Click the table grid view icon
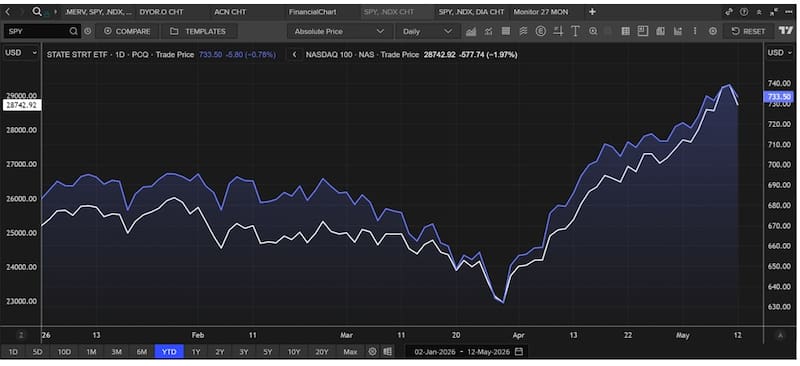This screenshot has height=366, width=800. coord(626,31)
